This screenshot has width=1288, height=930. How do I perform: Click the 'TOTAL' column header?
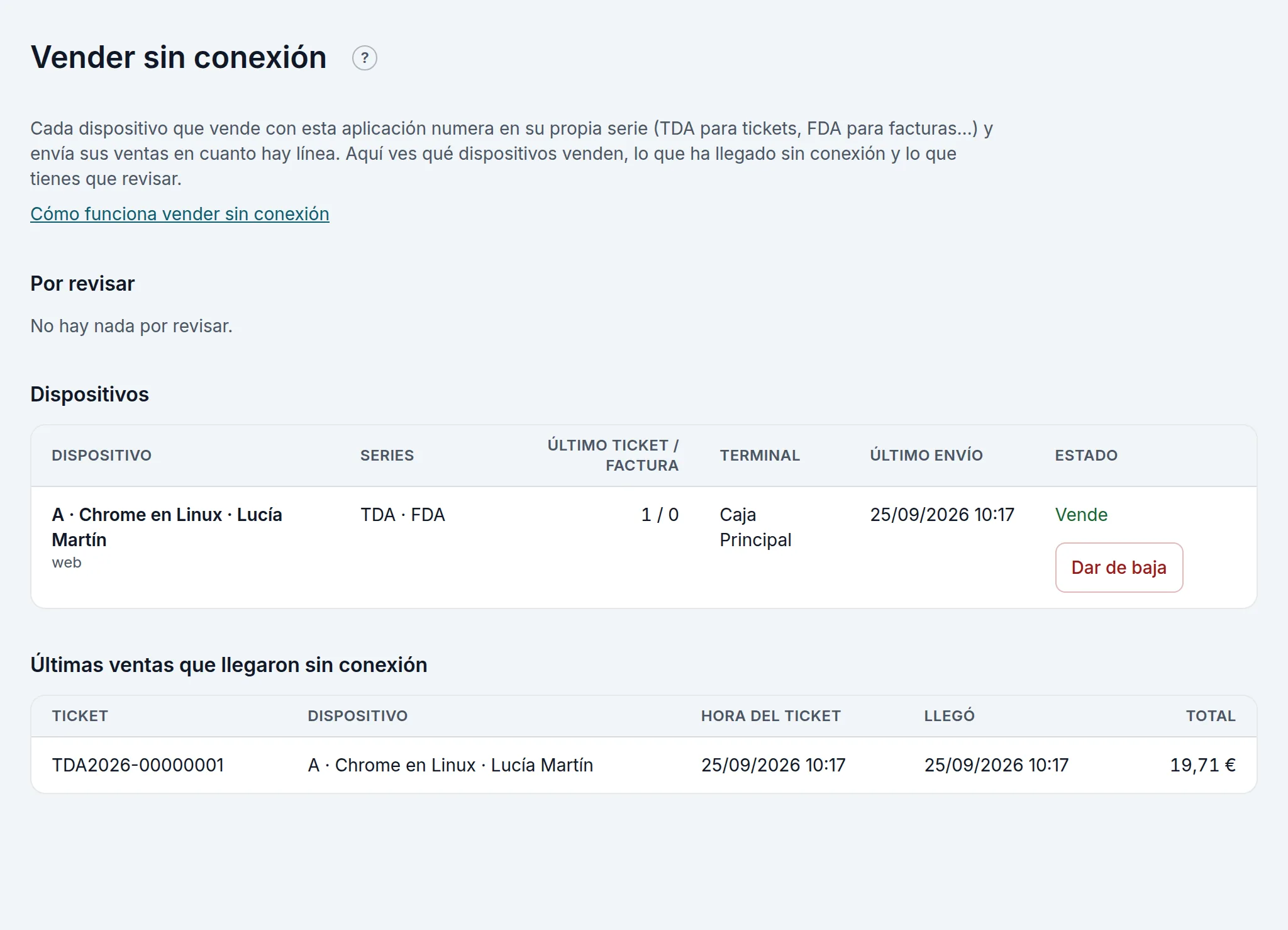[x=1211, y=716]
